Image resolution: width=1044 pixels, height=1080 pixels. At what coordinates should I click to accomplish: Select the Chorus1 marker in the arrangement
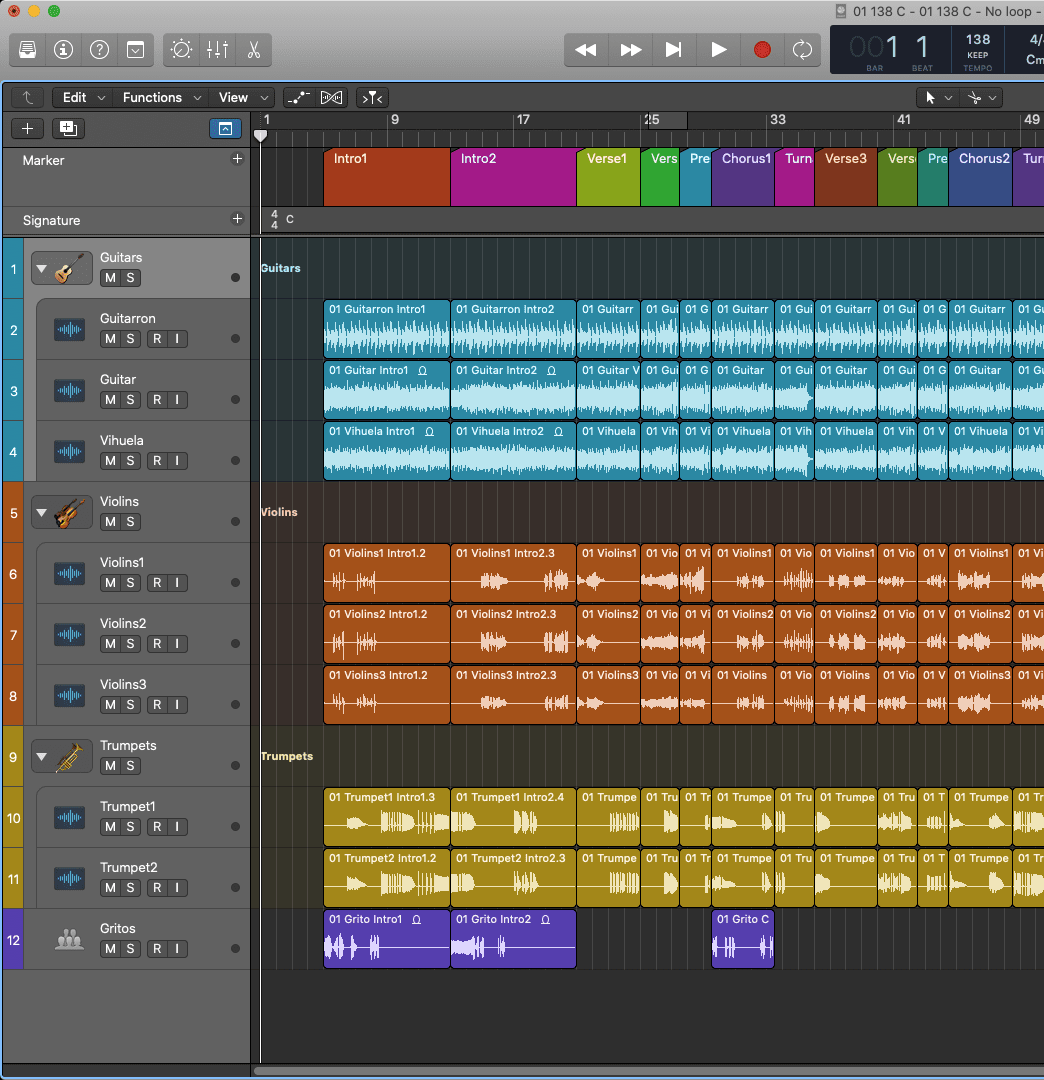click(x=742, y=178)
